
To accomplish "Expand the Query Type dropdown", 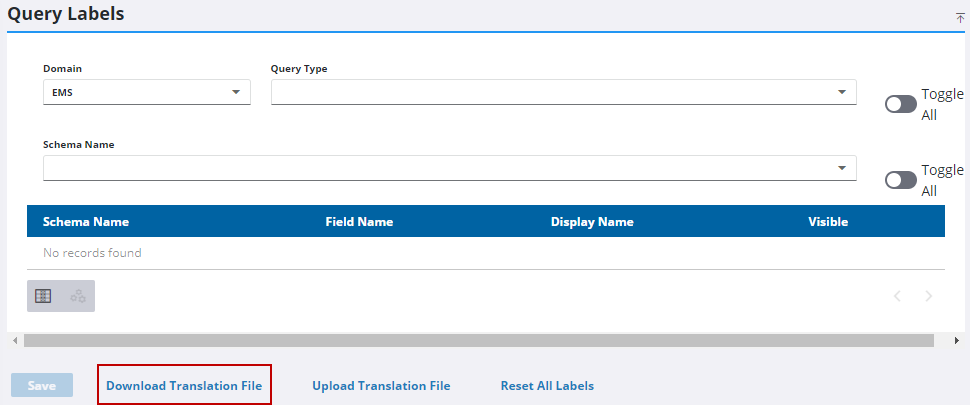I will 563,92.
